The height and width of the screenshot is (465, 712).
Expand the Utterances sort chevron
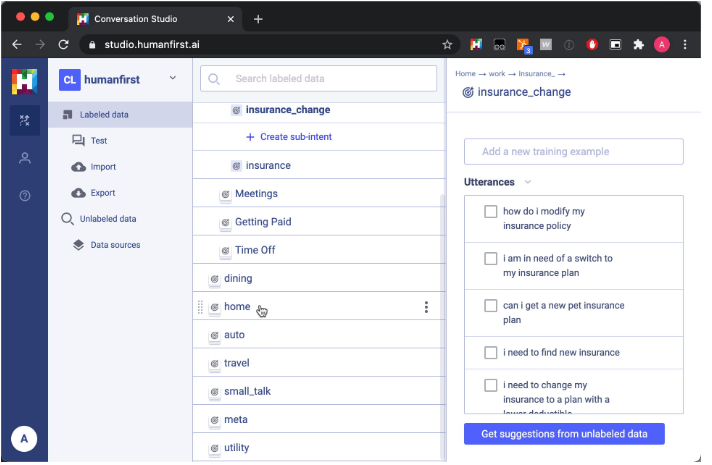(x=528, y=182)
